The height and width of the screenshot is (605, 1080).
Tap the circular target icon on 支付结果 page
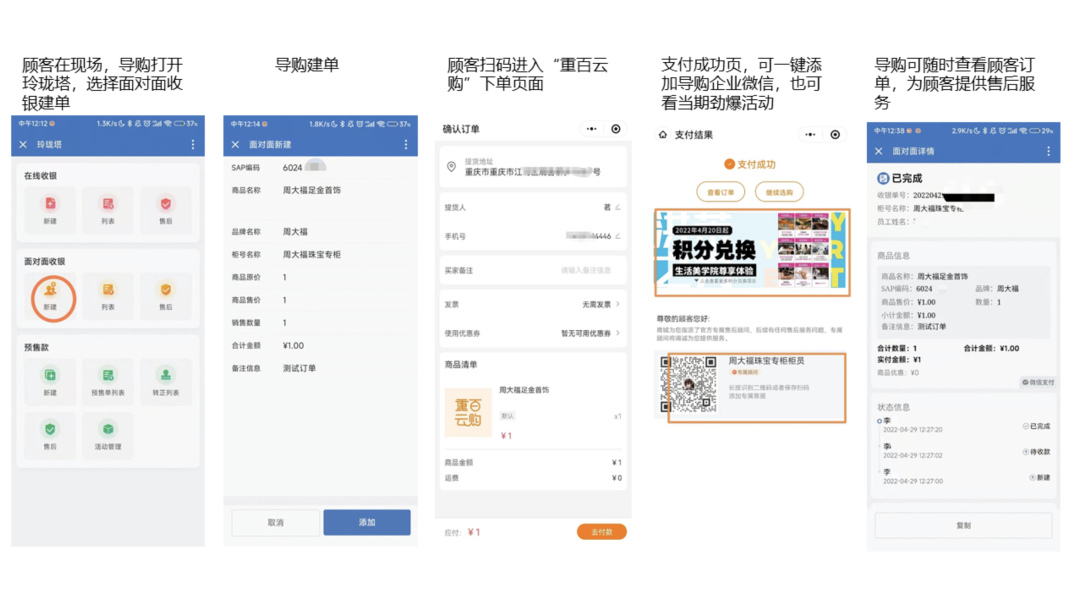[835, 135]
